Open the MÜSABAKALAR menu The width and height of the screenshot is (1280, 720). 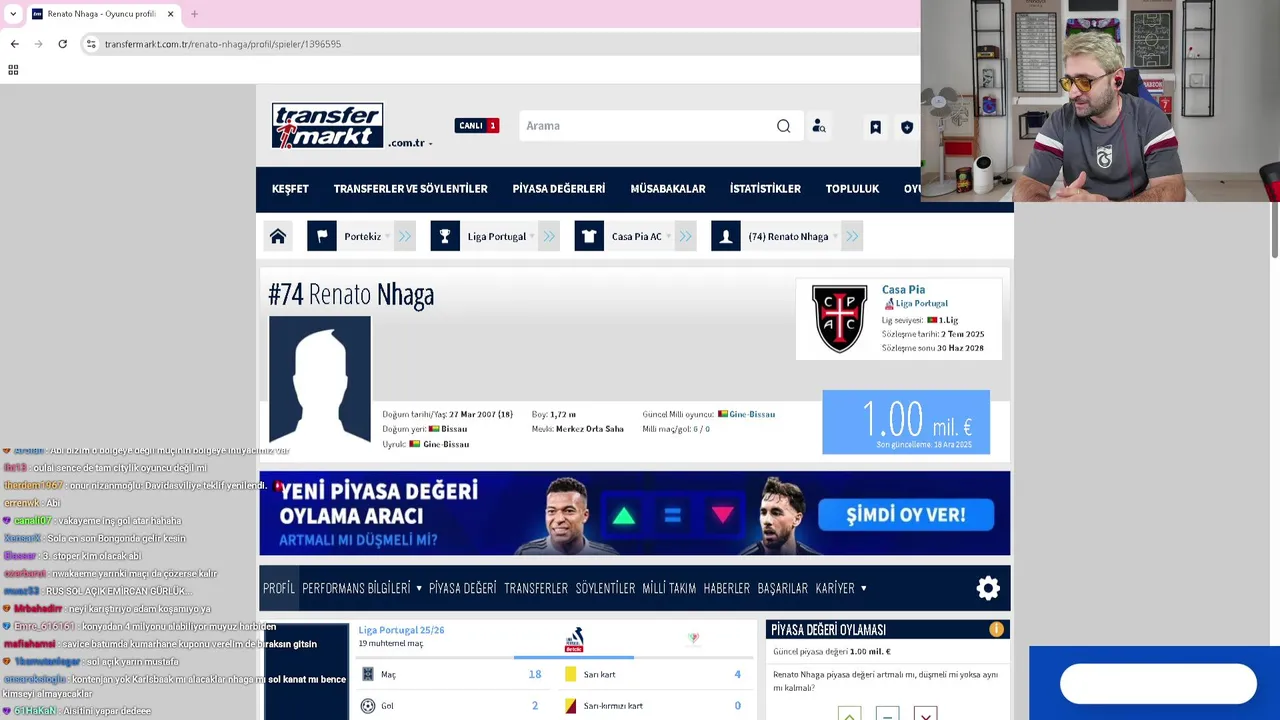click(668, 189)
